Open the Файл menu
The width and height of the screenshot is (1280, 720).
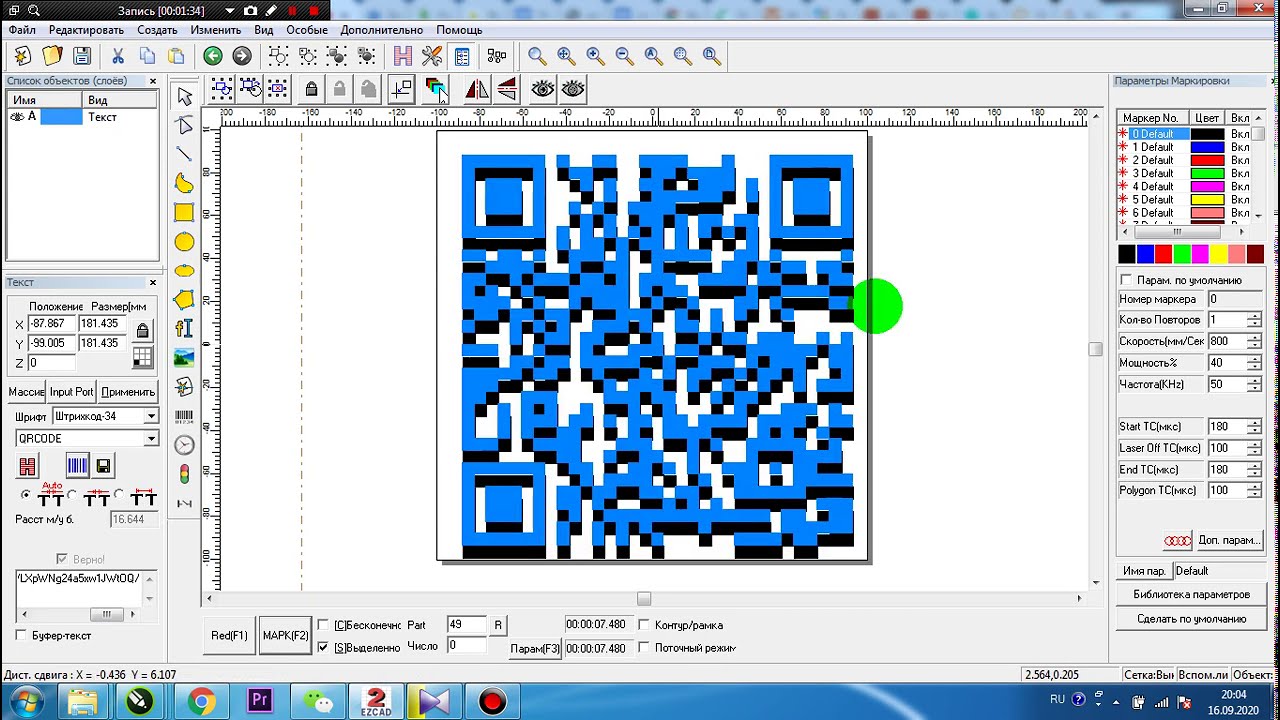click(x=22, y=30)
